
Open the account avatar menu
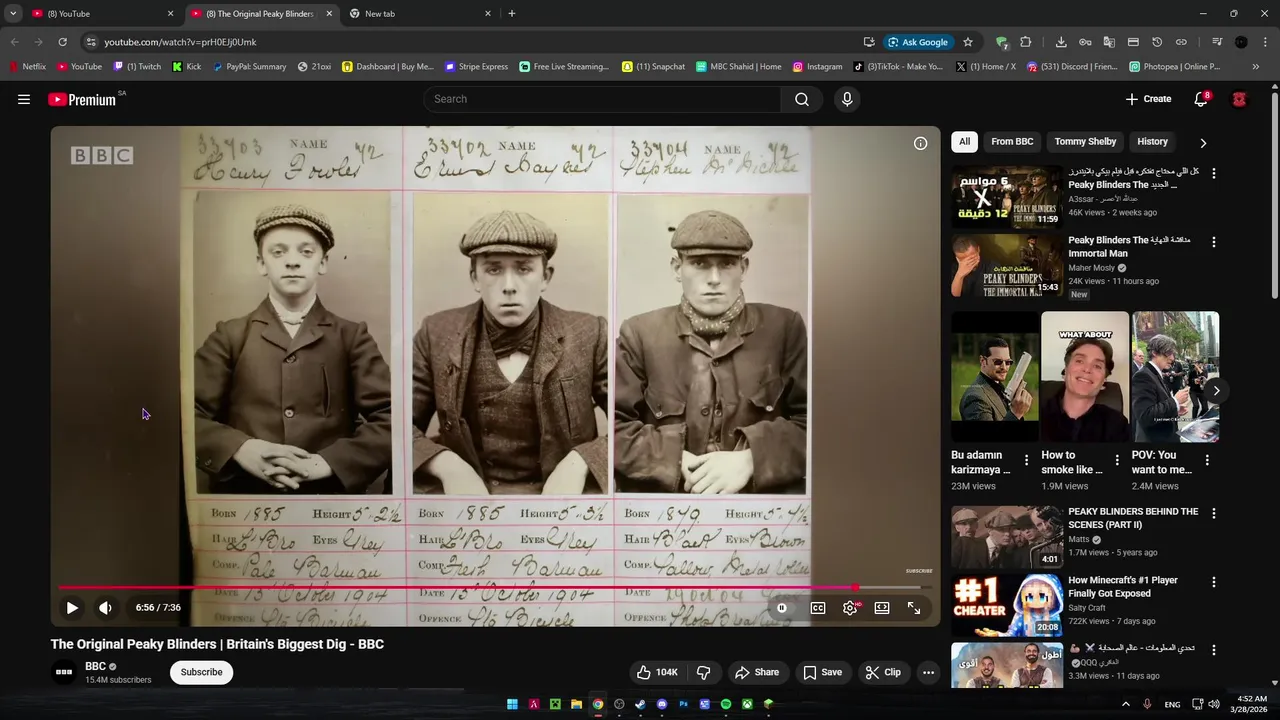point(1239,99)
